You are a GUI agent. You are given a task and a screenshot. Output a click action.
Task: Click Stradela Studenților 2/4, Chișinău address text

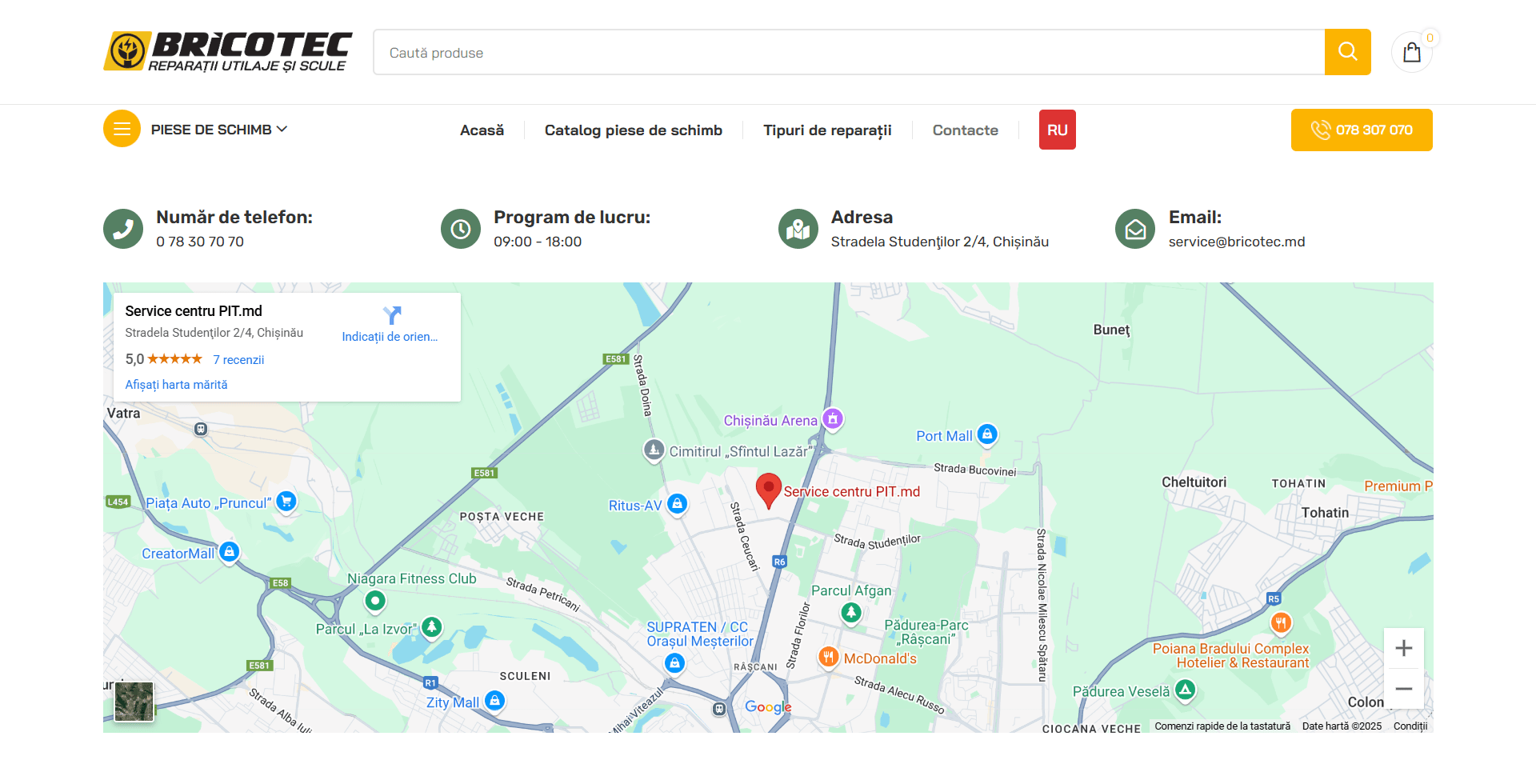point(940,242)
